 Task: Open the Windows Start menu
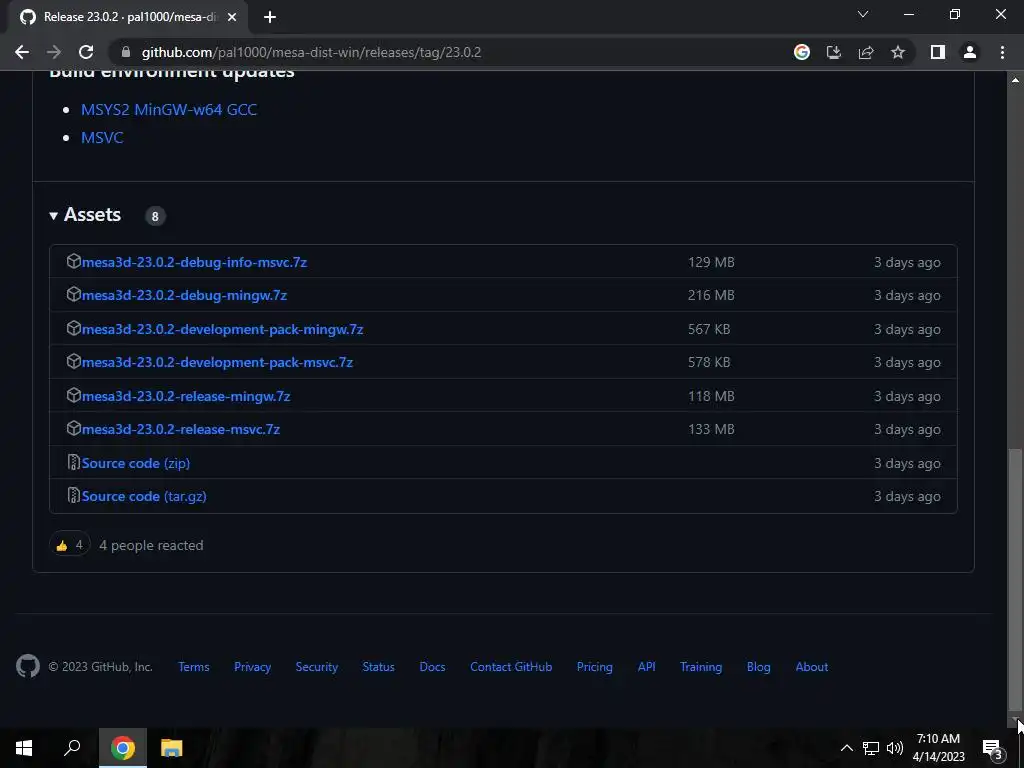coord(24,748)
